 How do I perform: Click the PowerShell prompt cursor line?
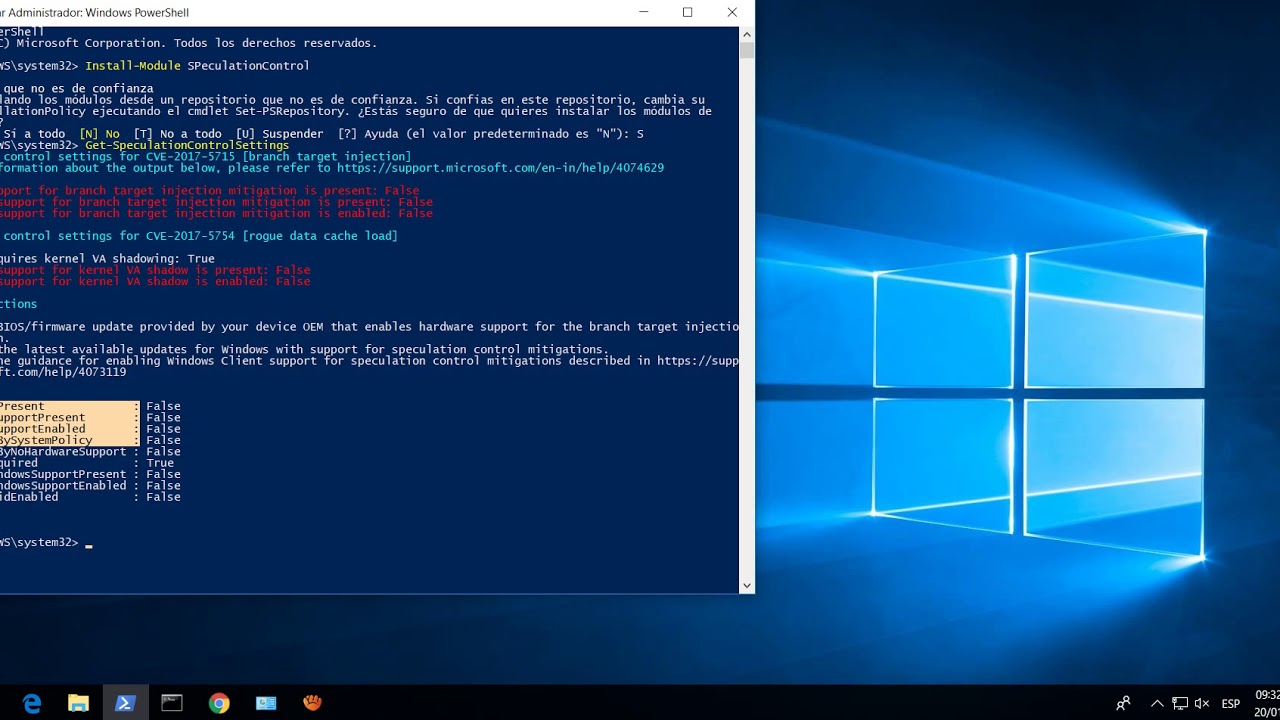(46, 542)
